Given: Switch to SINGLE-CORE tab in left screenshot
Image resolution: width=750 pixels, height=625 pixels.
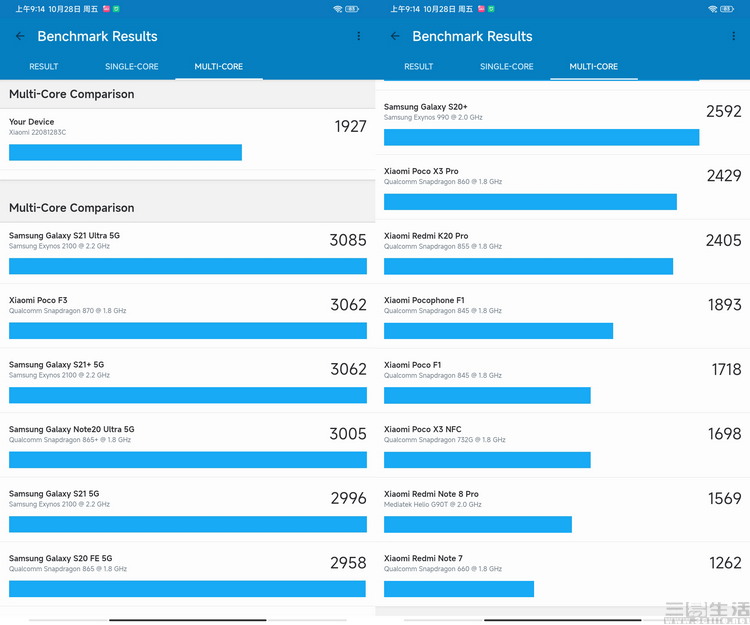Looking at the screenshot, I should (x=132, y=66).
